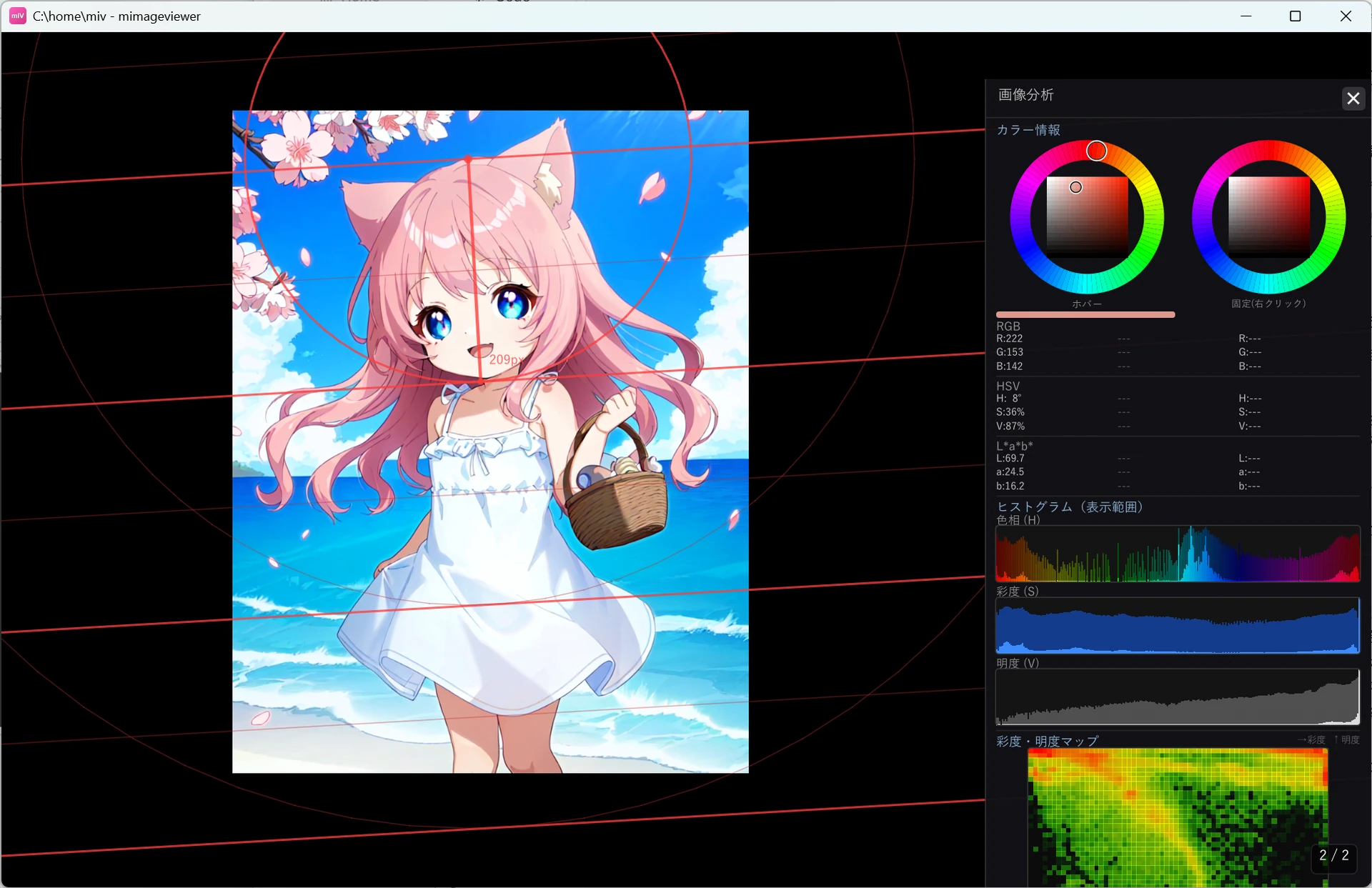Click the saturation square in the fixed color wheel
The height and width of the screenshot is (888, 1372).
1269,217
